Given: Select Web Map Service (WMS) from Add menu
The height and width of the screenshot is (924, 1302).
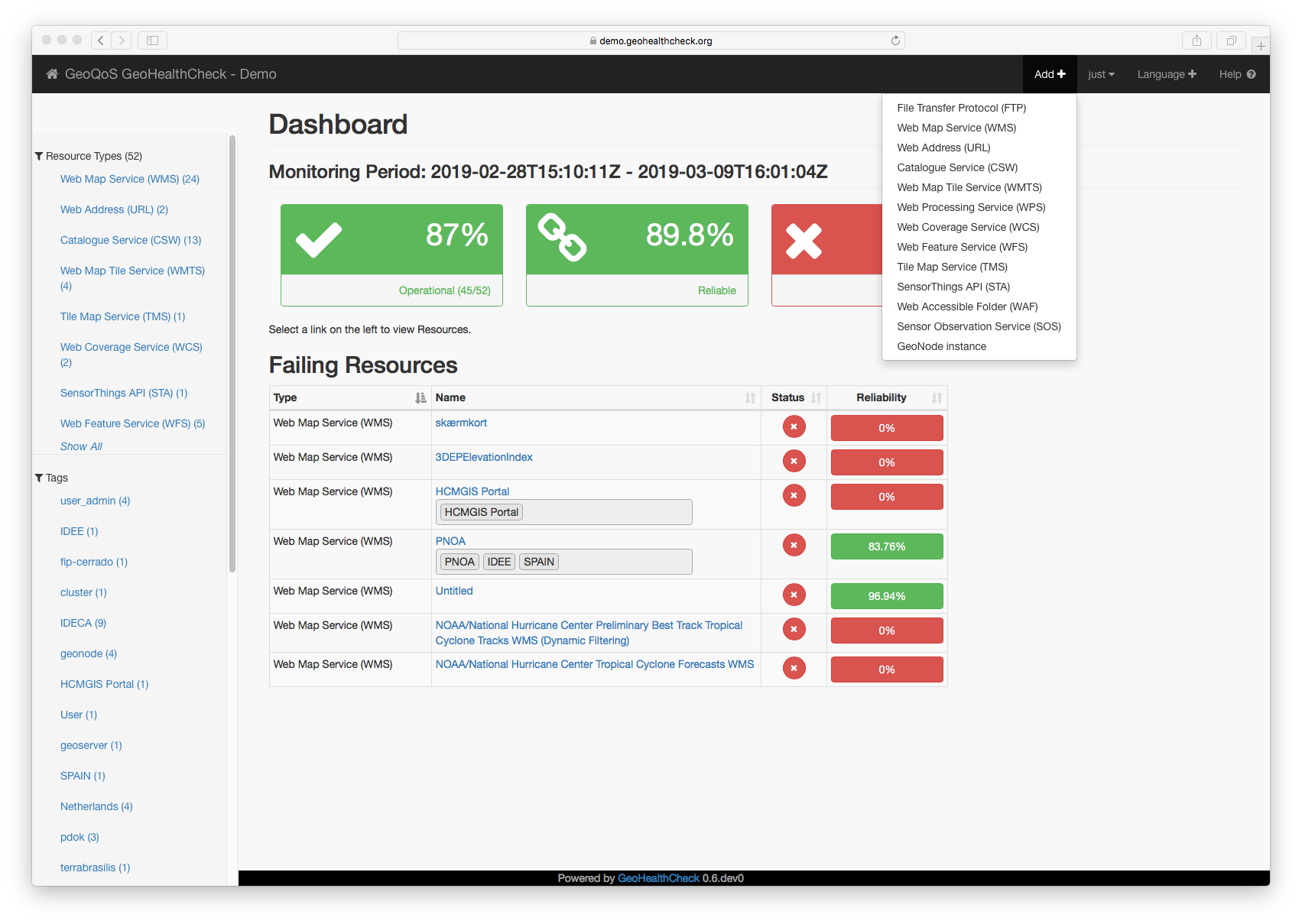Looking at the screenshot, I should pos(956,128).
